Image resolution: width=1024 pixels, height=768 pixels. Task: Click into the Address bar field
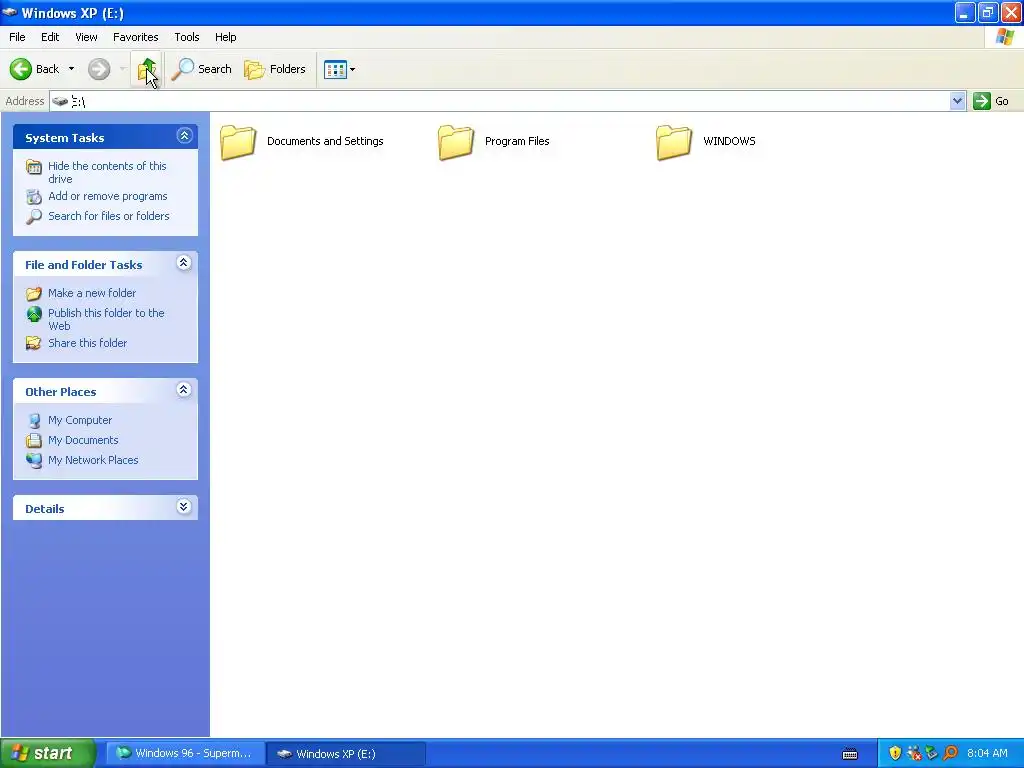pyautogui.click(x=500, y=101)
